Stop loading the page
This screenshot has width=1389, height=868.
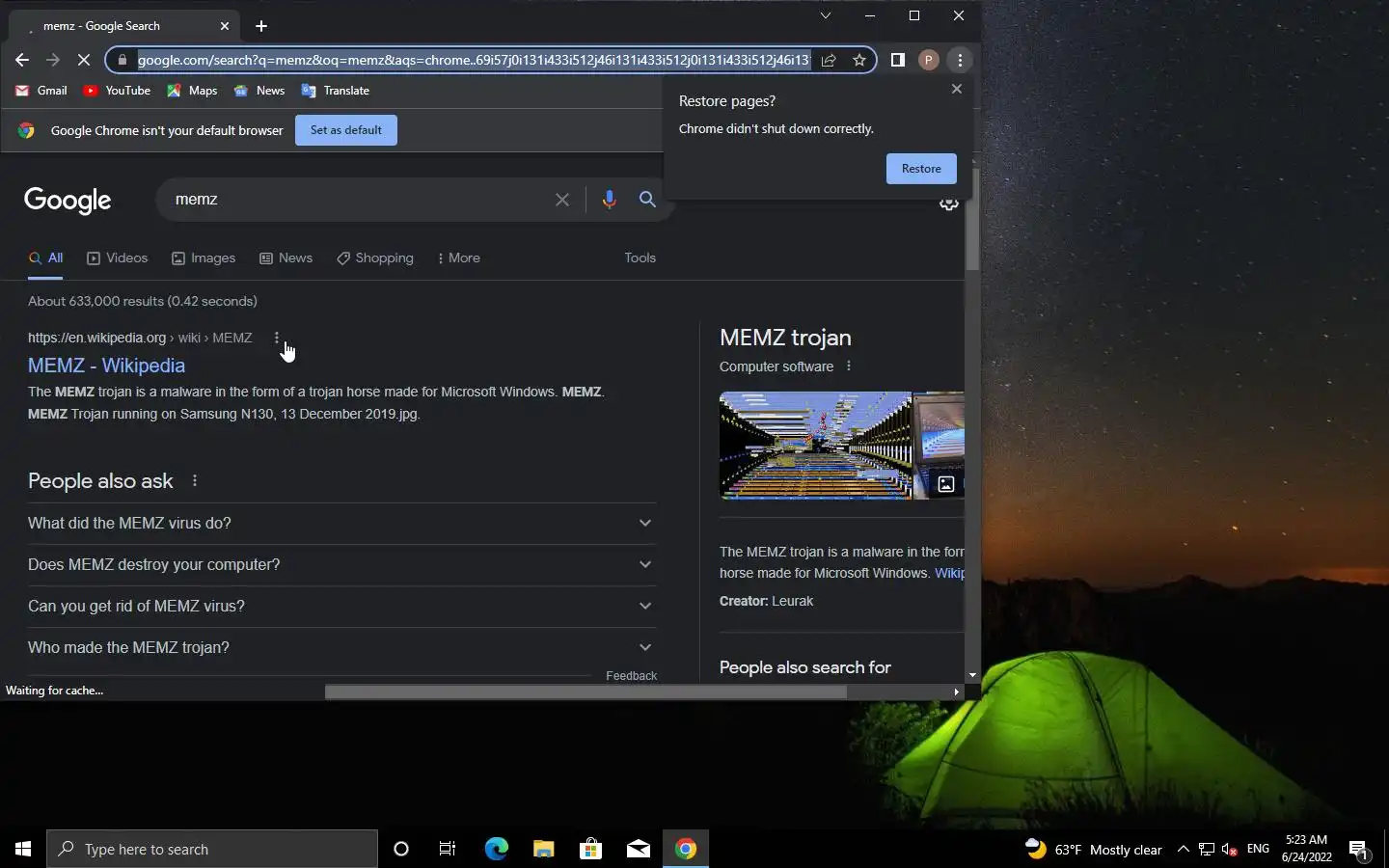(x=84, y=60)
